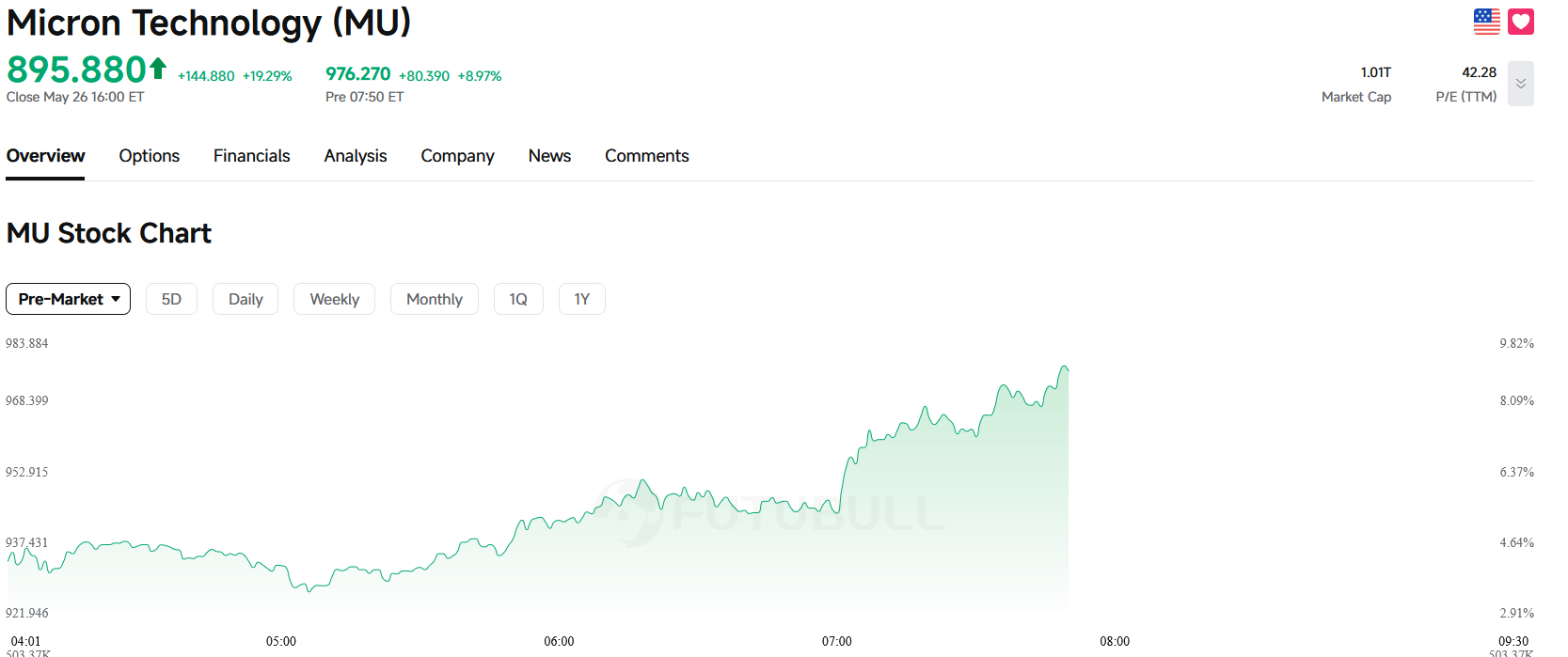
Task: Click the +144.880 price change
Action: (206, 76)
